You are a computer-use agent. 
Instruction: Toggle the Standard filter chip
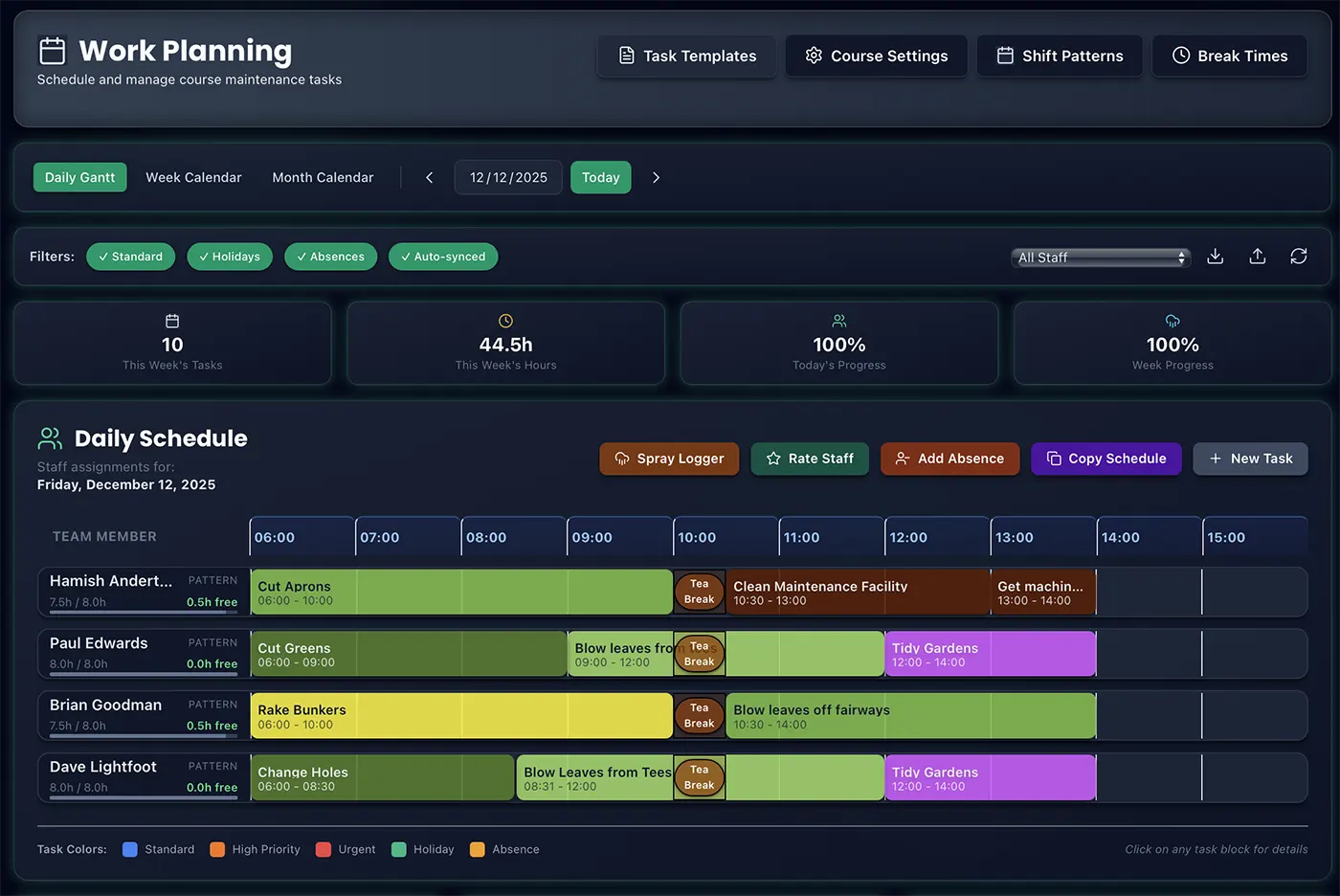click(x=131, y=257)
